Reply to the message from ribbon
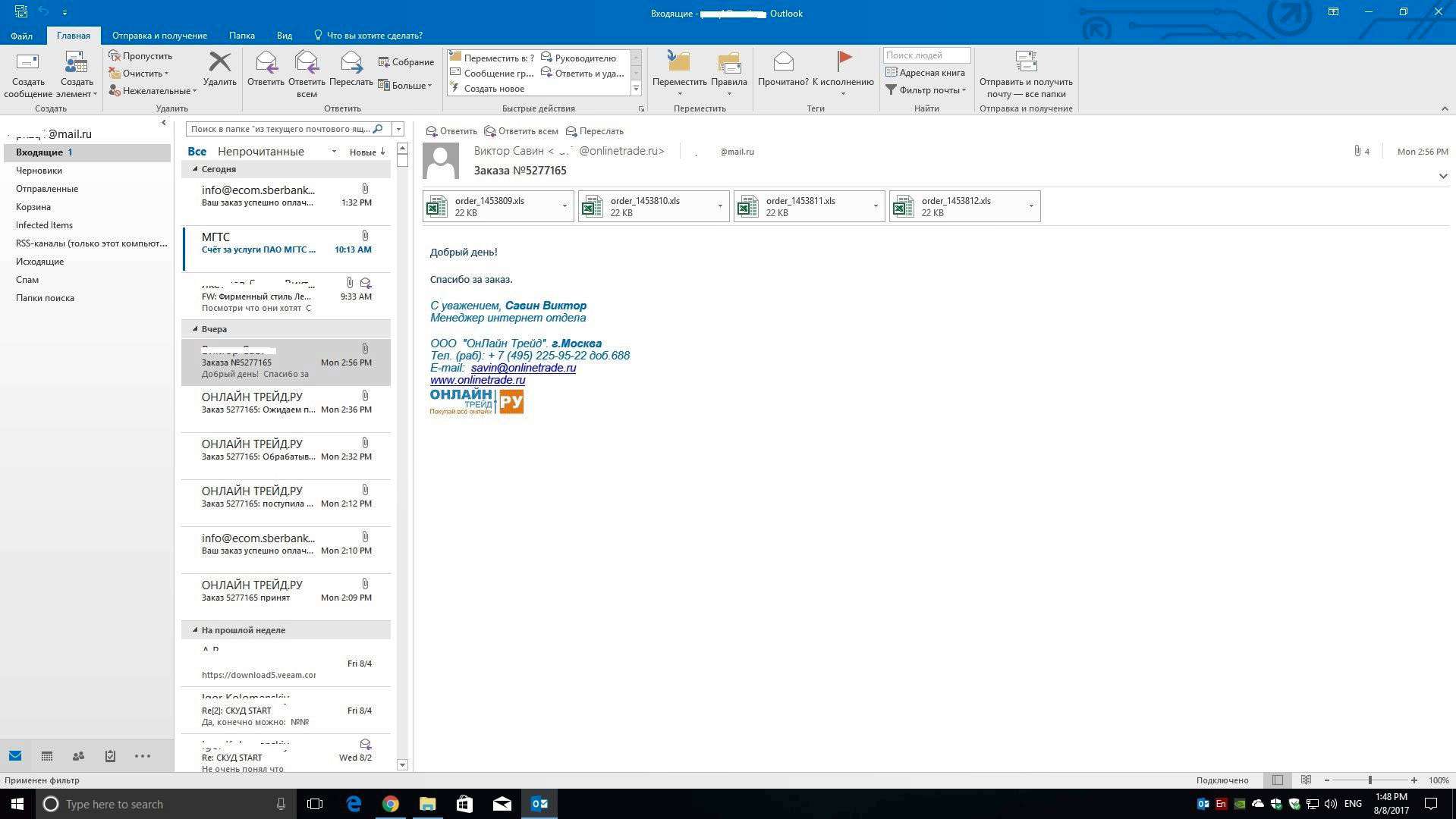Image resolution: width=1456 pixels, height=819 pixels. point(266,69)
